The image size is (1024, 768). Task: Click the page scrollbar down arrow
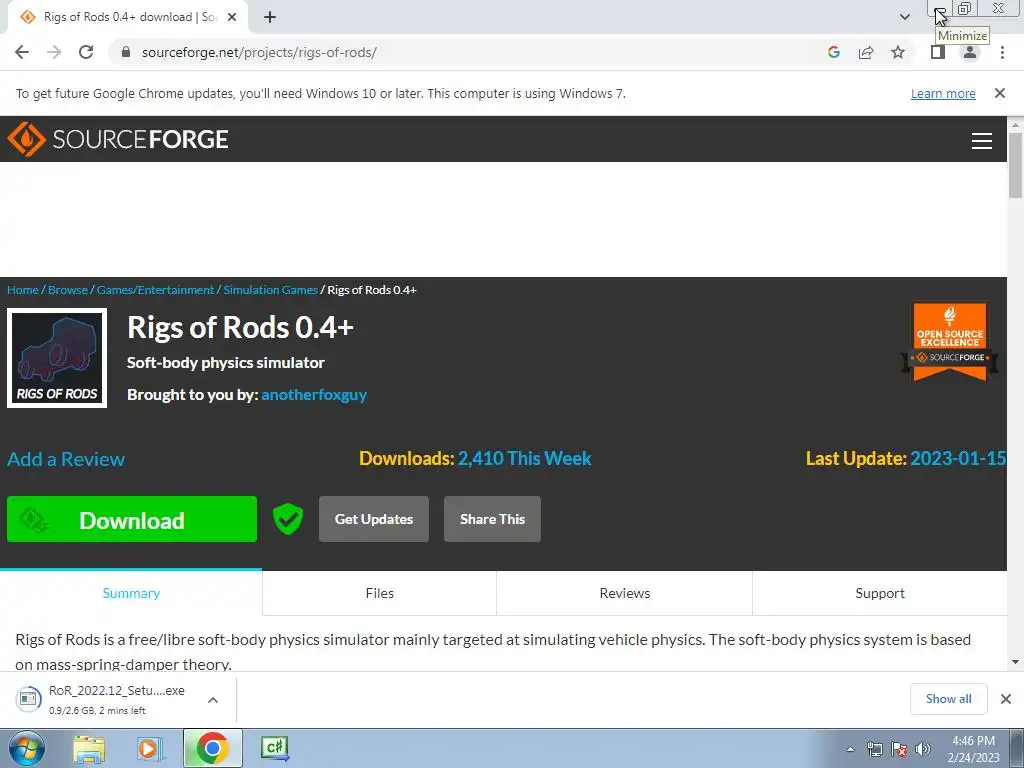(1015, 662)
